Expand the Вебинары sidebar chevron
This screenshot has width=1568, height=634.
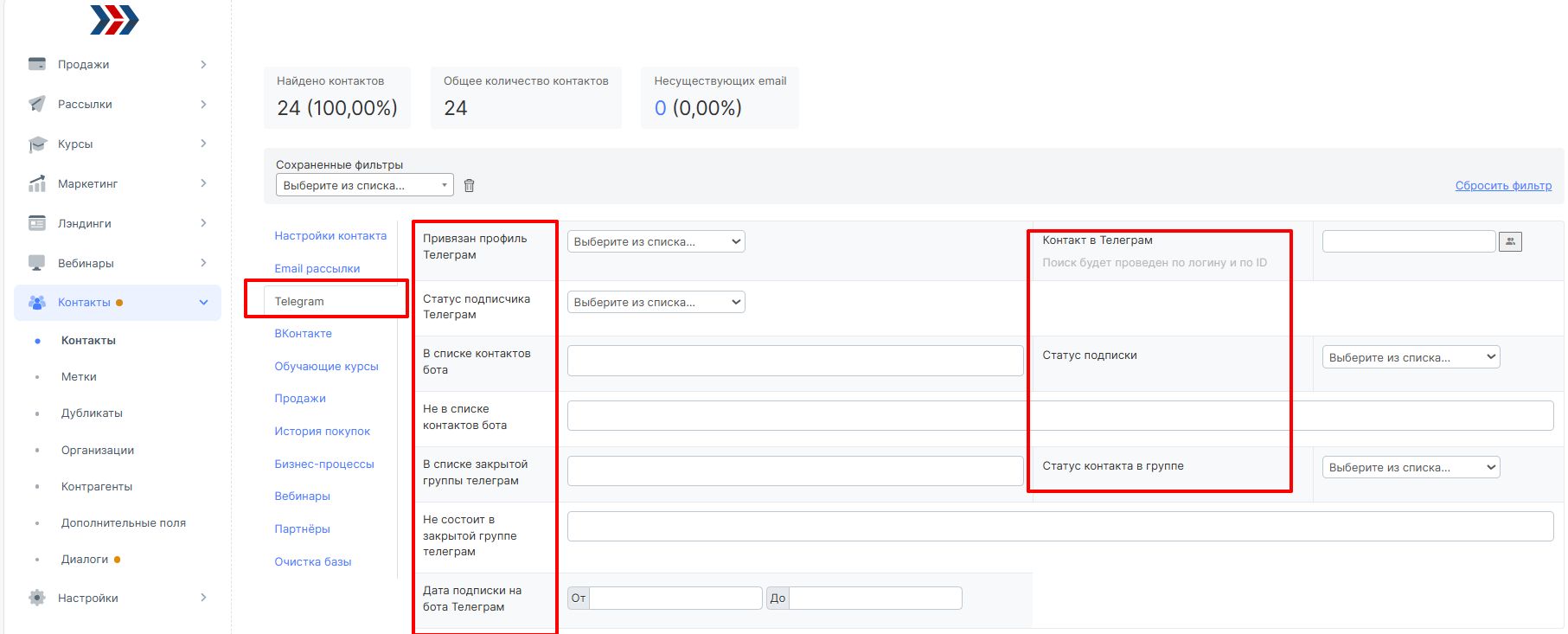coord(203,263)
